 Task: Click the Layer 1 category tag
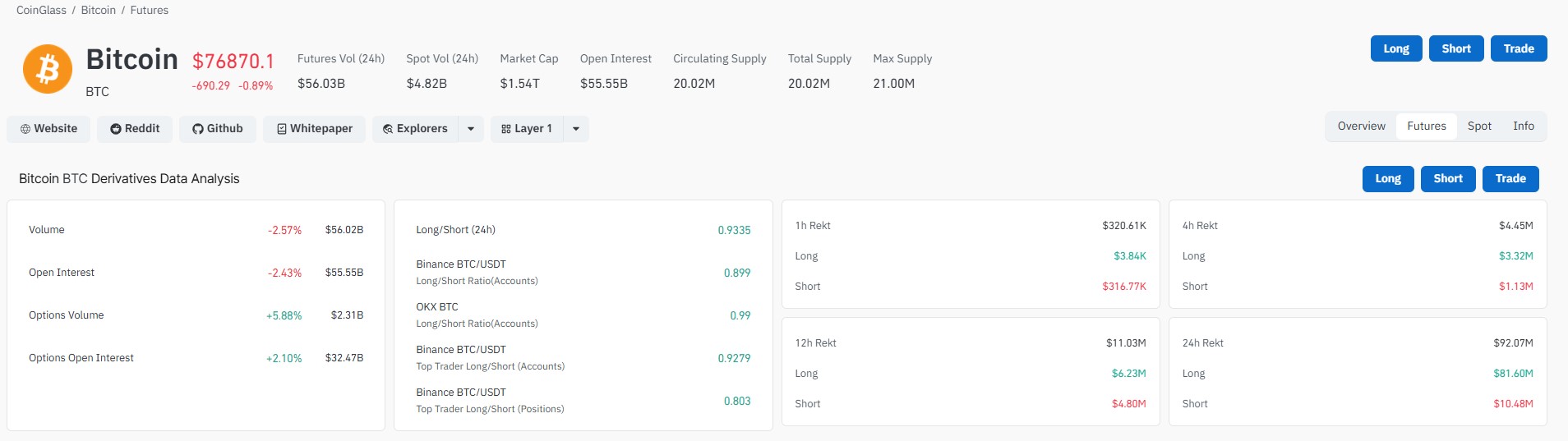(527, 129)
